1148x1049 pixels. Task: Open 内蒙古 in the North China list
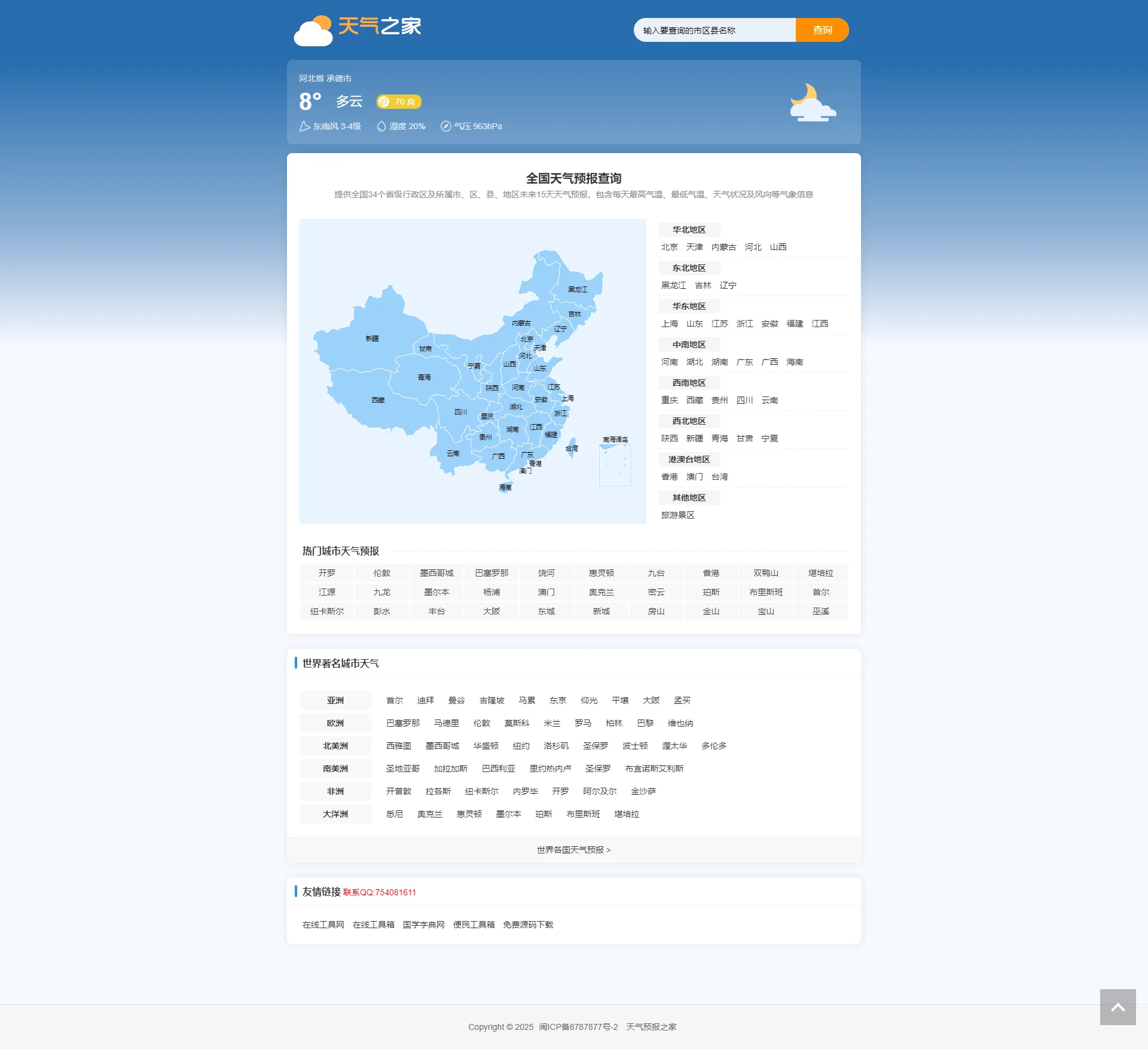[x=723, y=247]
